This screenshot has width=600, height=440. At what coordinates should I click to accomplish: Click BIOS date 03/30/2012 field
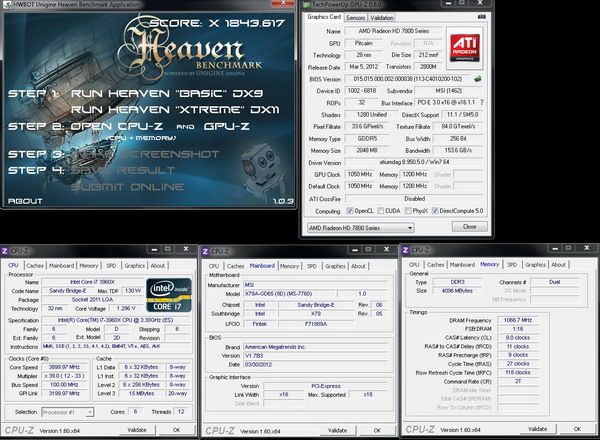pos(316,365)
